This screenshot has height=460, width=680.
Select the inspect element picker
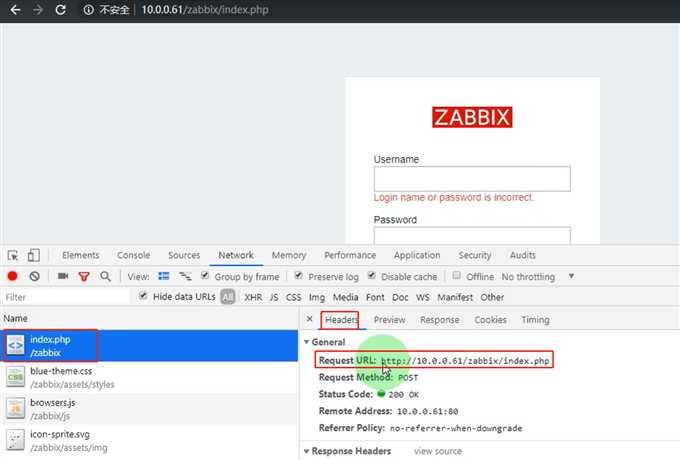13,255
